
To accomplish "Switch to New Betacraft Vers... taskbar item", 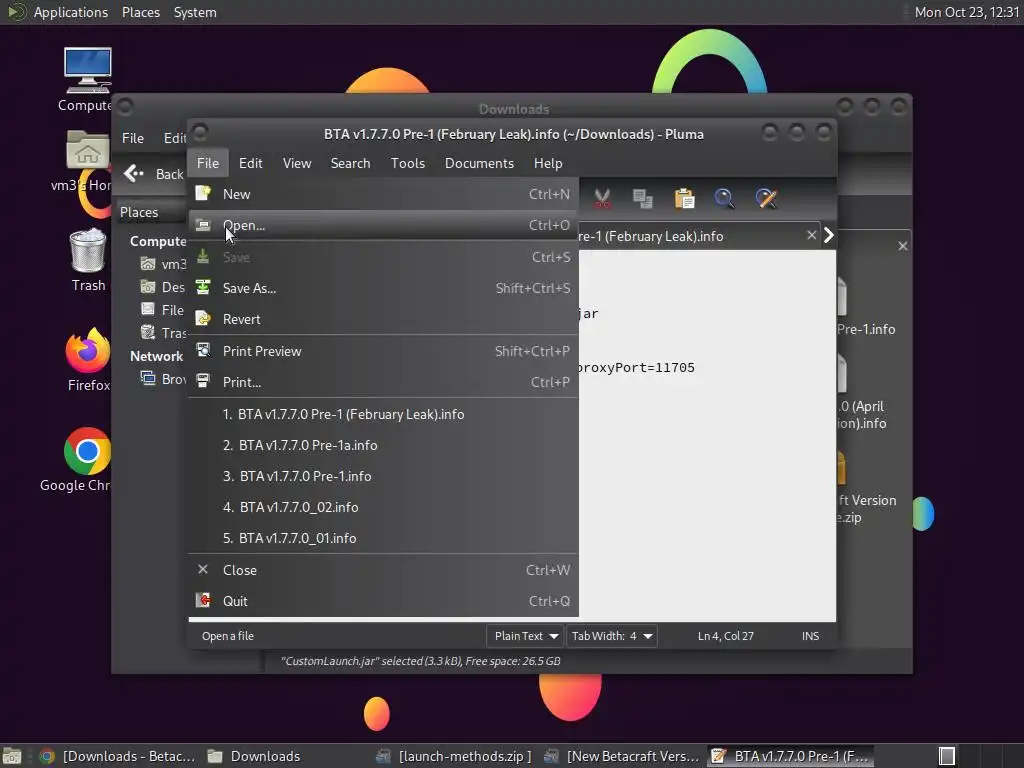I will tap(622, 756).
